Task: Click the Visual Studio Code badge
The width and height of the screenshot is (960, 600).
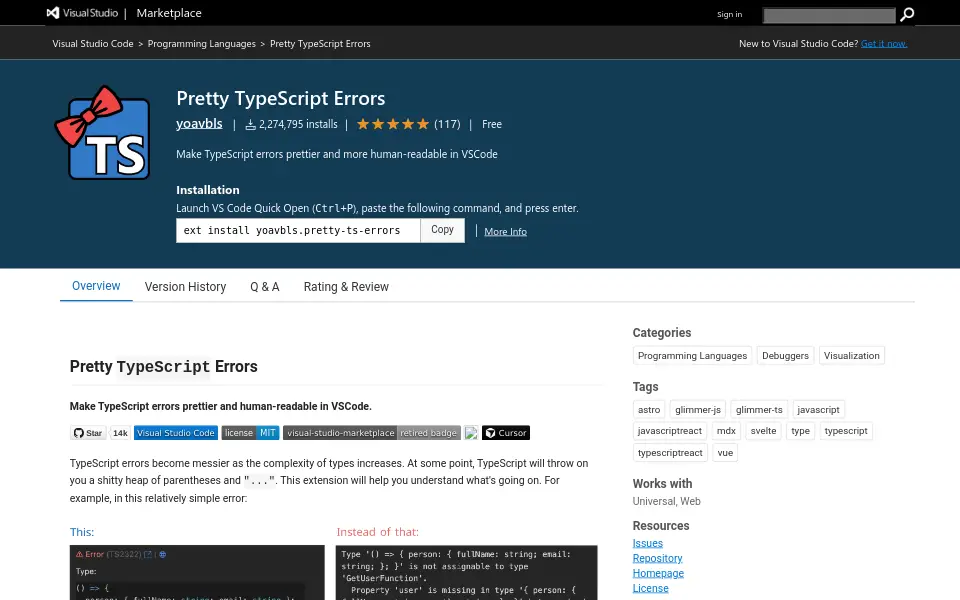Action: (x=176, y=433)
